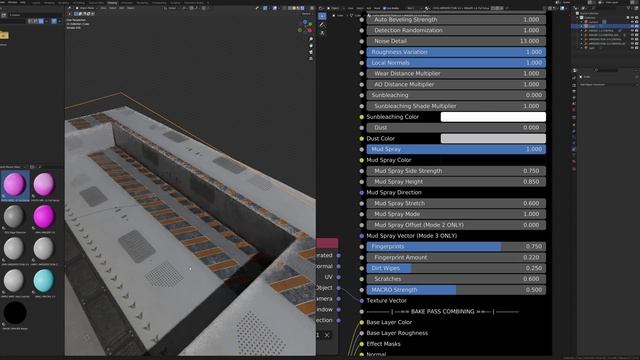
Task: Open the Add menu in node editor header
Action: [369, 8]
